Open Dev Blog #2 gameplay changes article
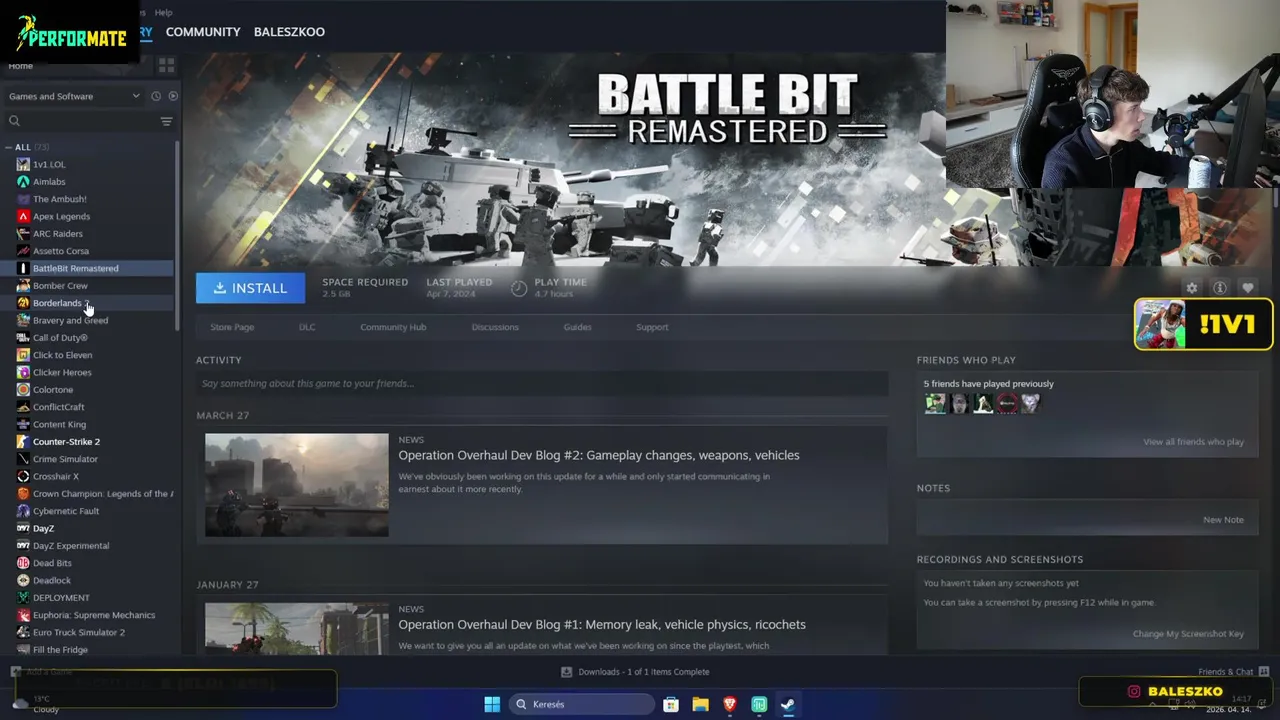Screen dimensions: 1280x720 599,455
